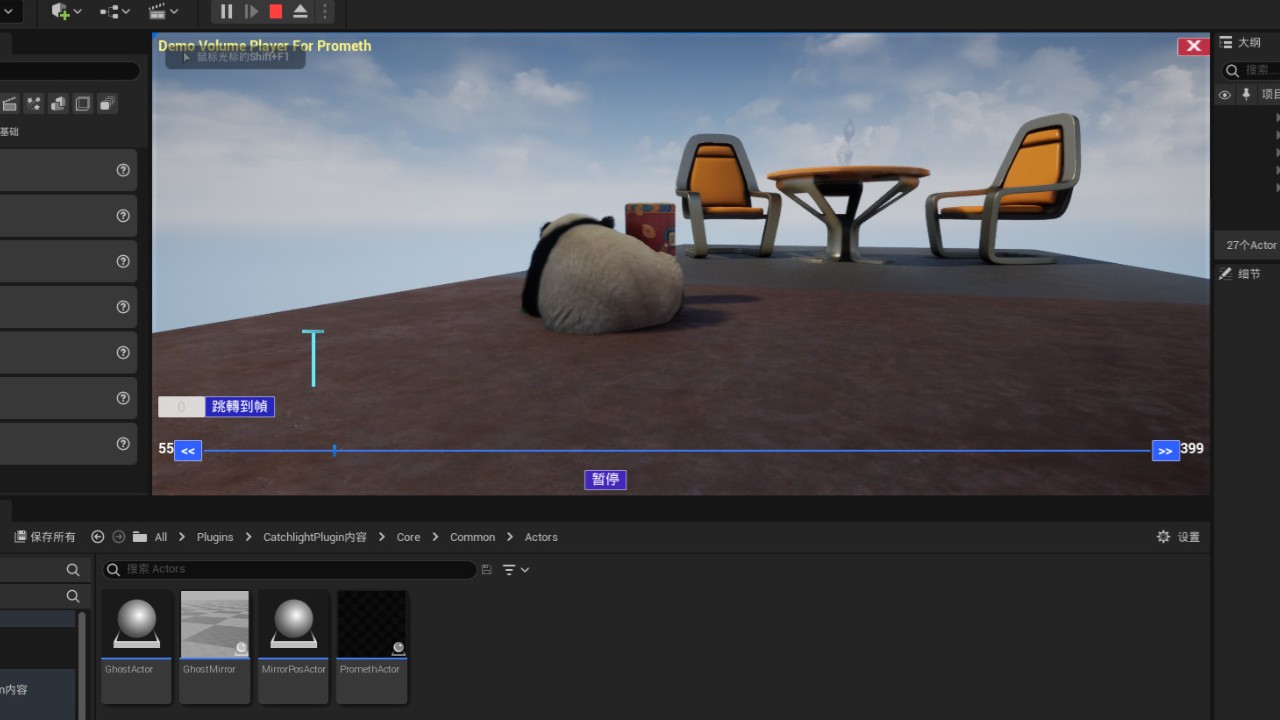Expand the chevron after Common breadcrumb
Screen dimensions: 1280x720
[510, 537]
